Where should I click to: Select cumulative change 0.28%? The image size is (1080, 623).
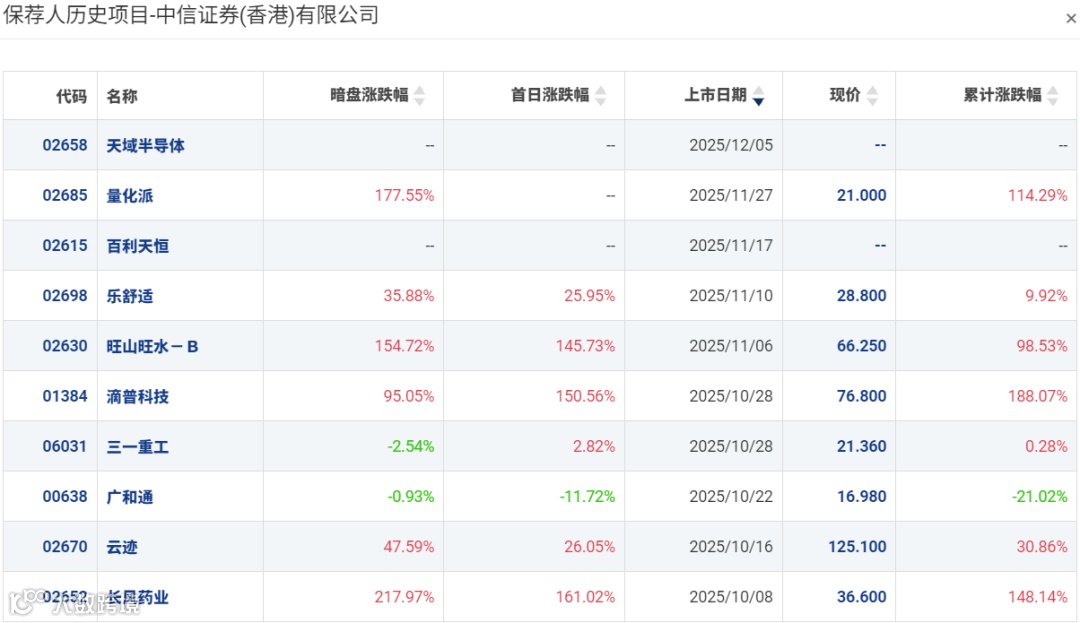[1046, 447]
